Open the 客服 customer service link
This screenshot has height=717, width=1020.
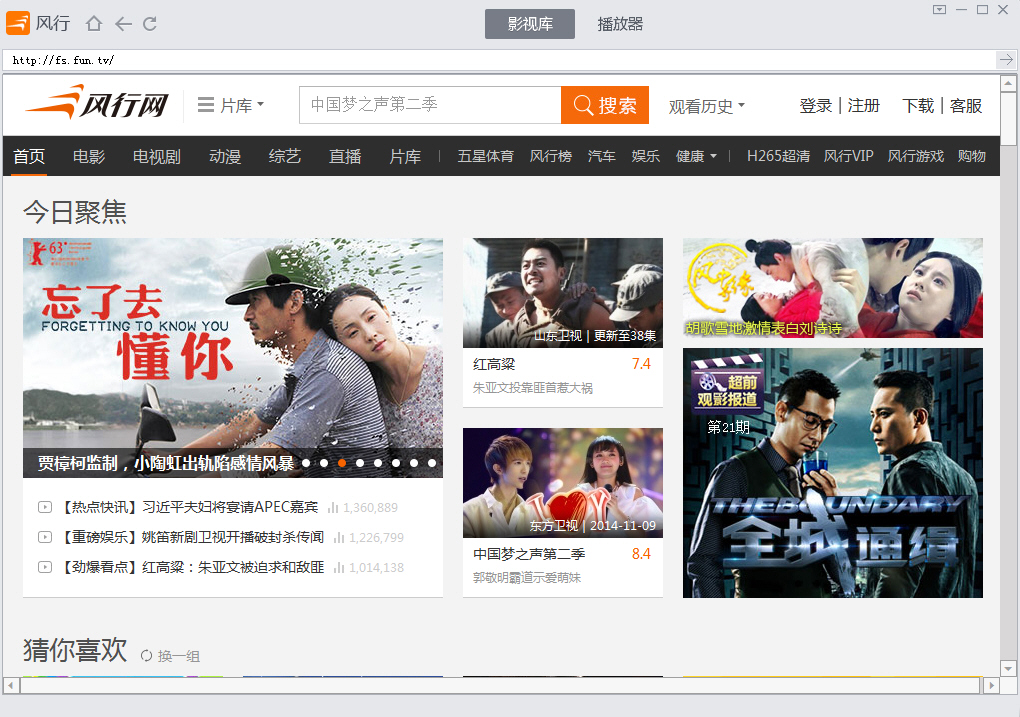[x=966, y=105]
